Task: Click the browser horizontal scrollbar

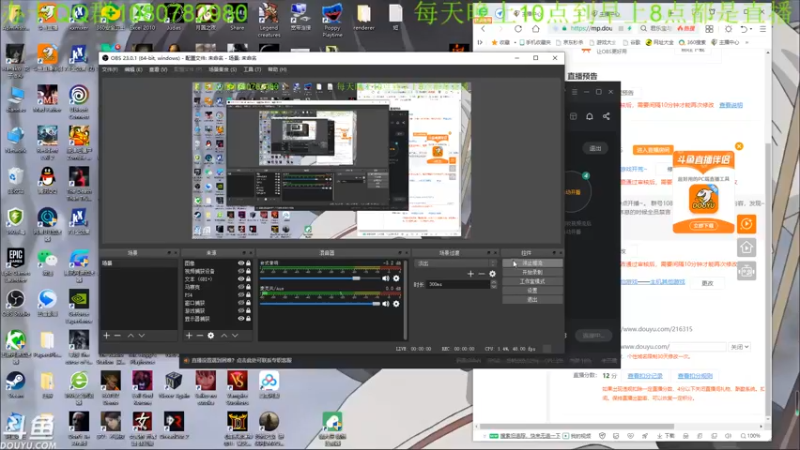Action: click(577, 427)
